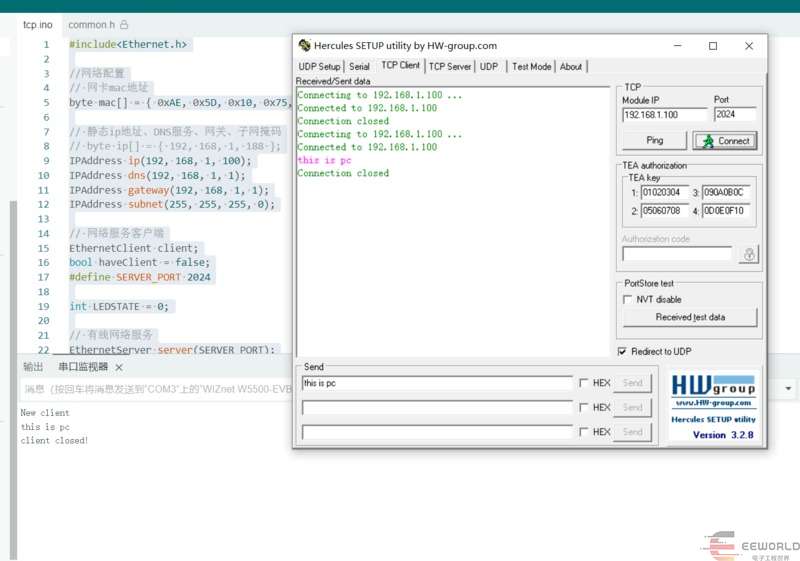
Task: Select the common.h editor tab
Action: 91,24
